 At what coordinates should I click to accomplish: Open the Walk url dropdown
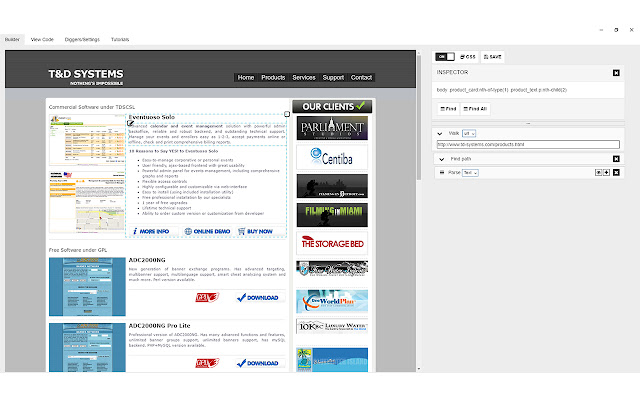469,133
